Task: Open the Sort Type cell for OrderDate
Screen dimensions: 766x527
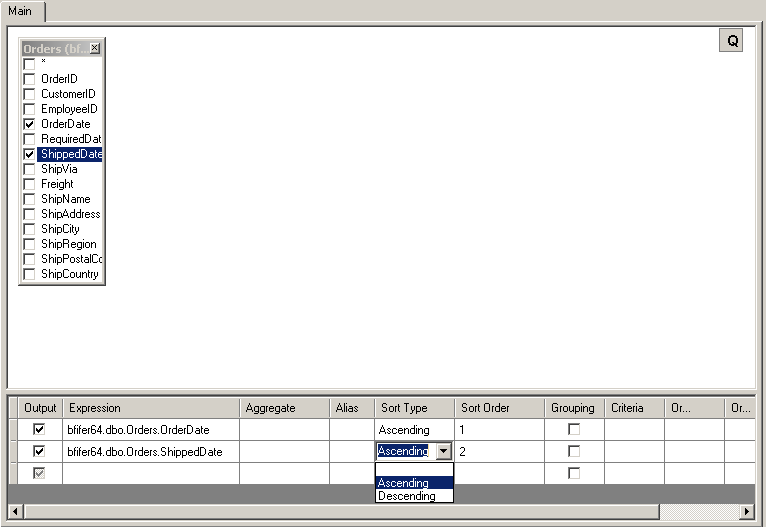Action: (414, 430)
